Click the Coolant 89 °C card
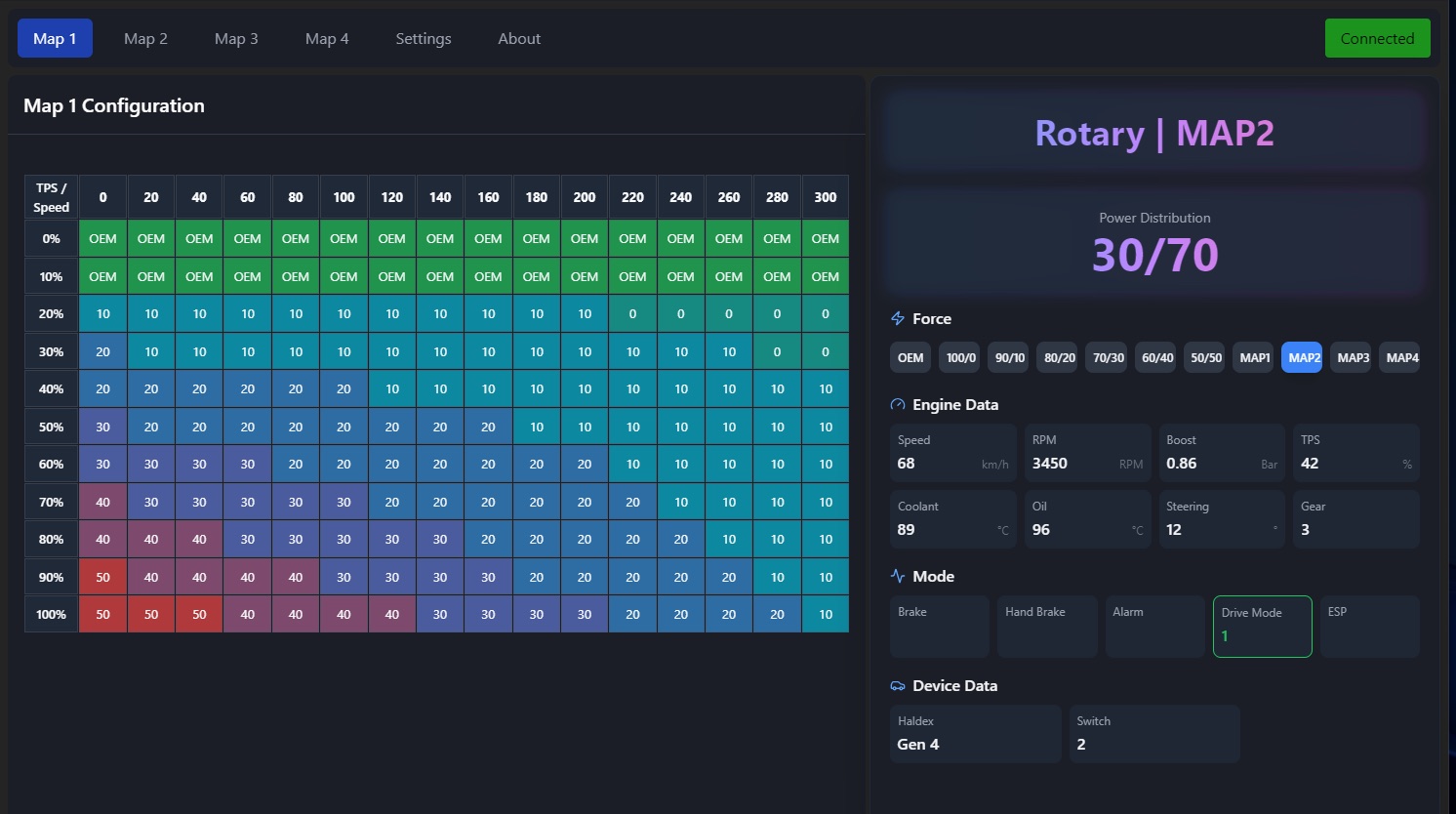This screenshot has height=814, width=1456. pyautogui.click(x=952, y=519)
